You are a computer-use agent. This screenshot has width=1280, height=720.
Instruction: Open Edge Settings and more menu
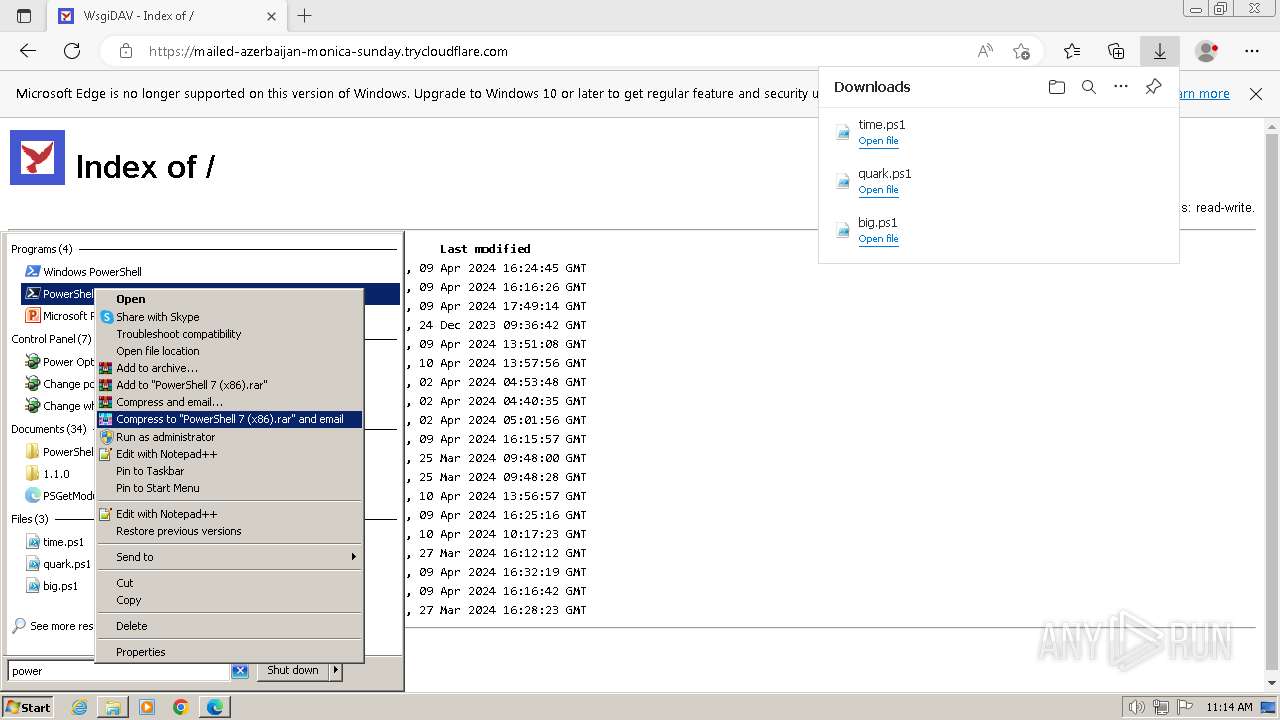pyautogui.click(x=1252, y=51)
